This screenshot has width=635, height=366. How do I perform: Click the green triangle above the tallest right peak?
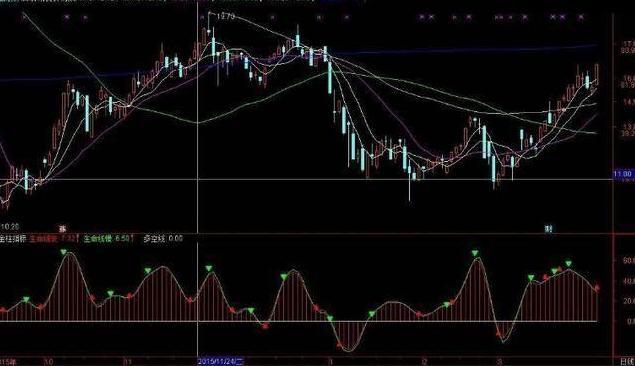(475, 253)
